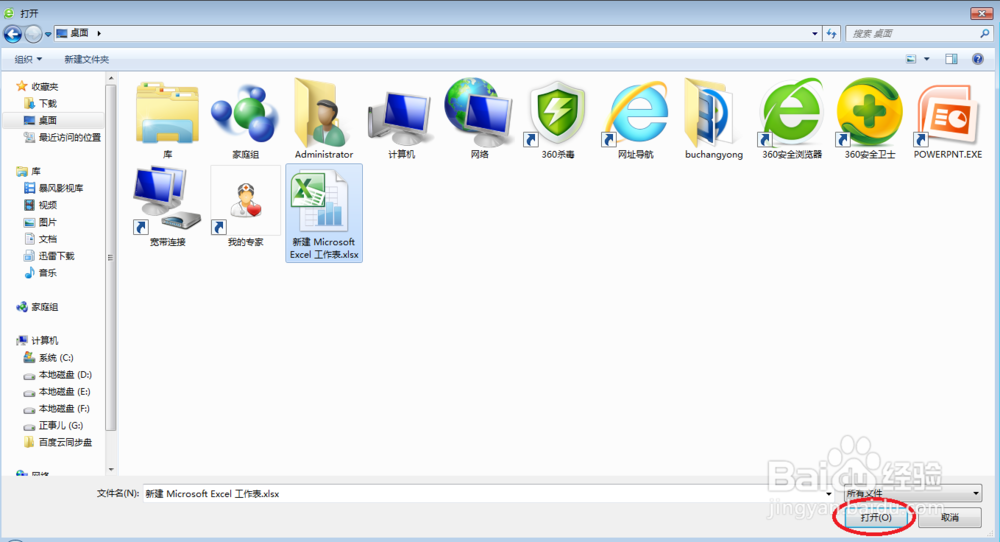Open view options dropdown arrow
The height and width of the screenshot is (542, 1000).
point(927,59)
